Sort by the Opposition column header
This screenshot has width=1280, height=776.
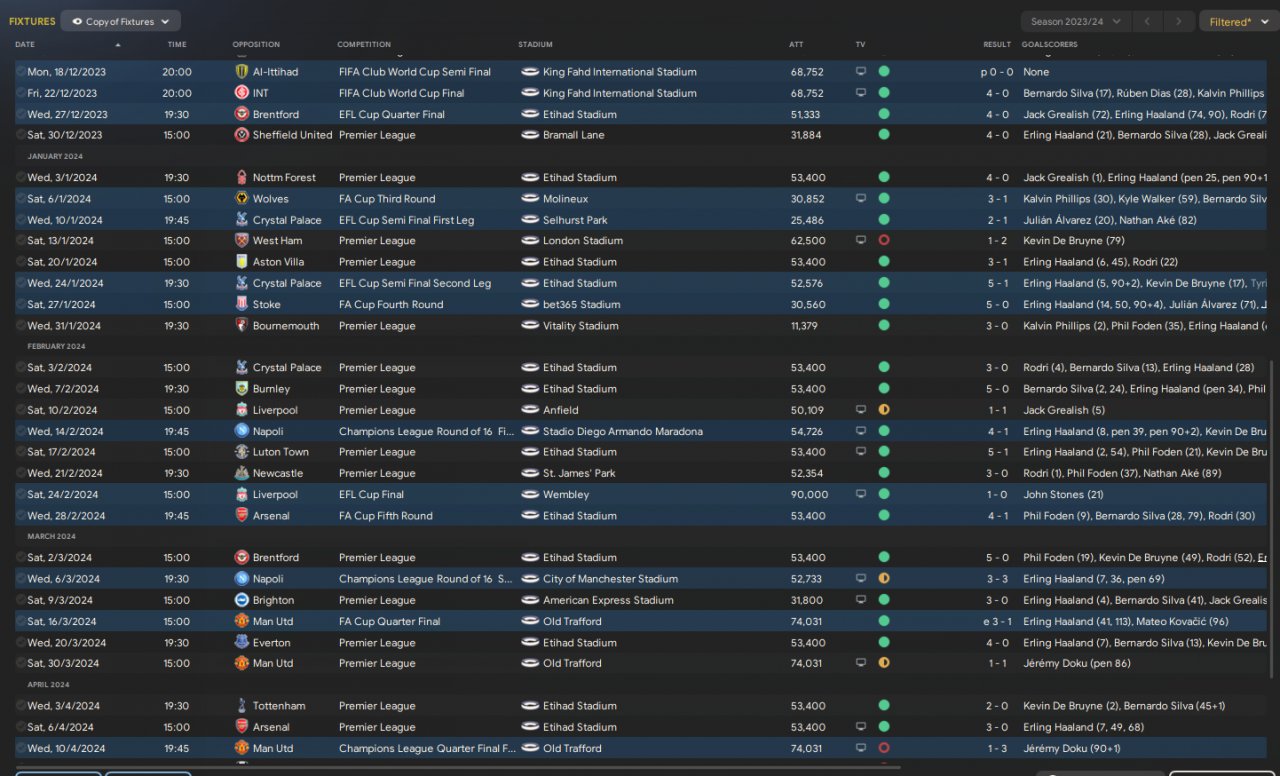click(x=256, y=45)
